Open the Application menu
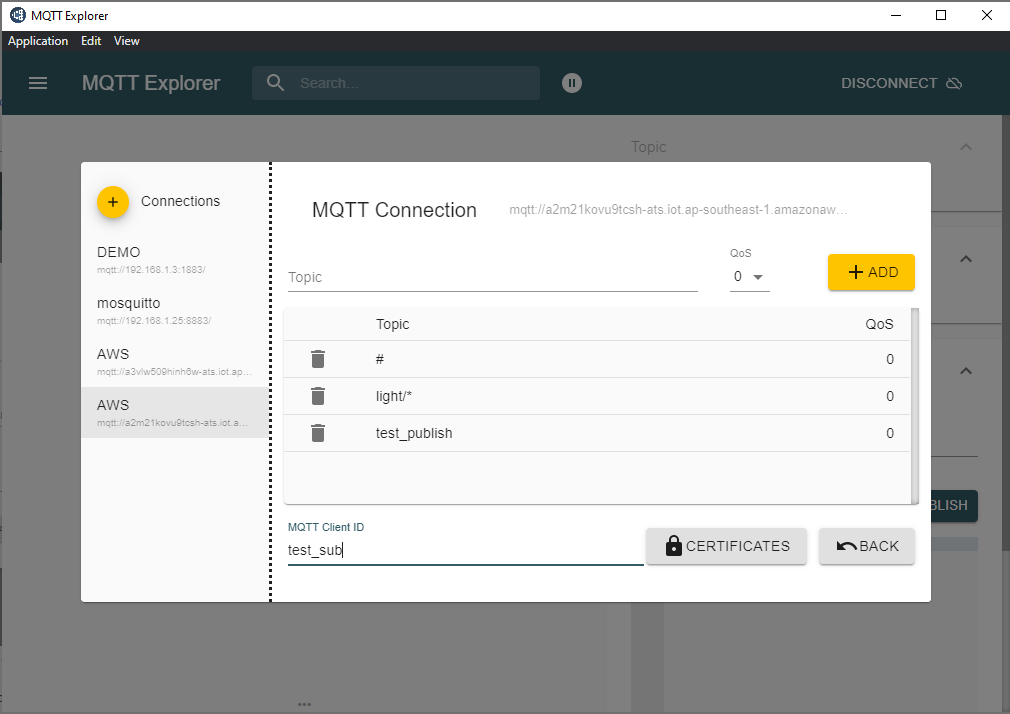 [x=38, y=41]
